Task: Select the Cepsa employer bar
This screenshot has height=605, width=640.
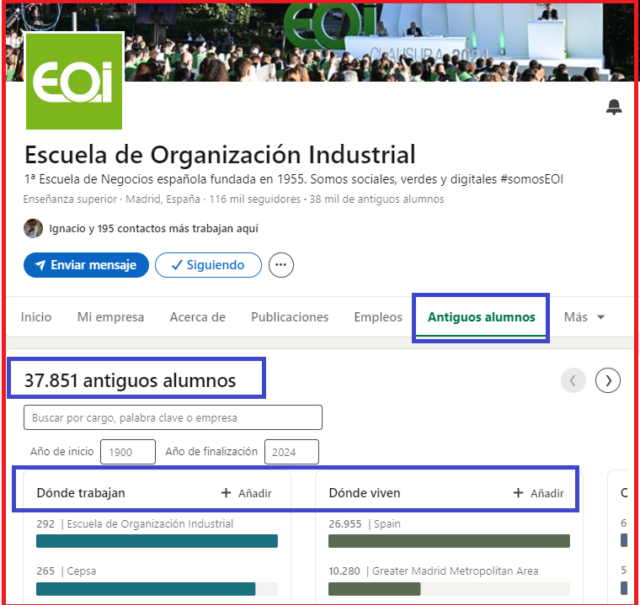Action: [x=157, y=589]
